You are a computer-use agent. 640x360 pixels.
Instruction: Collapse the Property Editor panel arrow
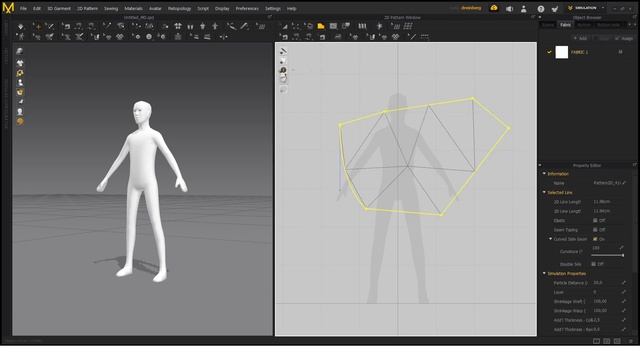coord(540,165)
